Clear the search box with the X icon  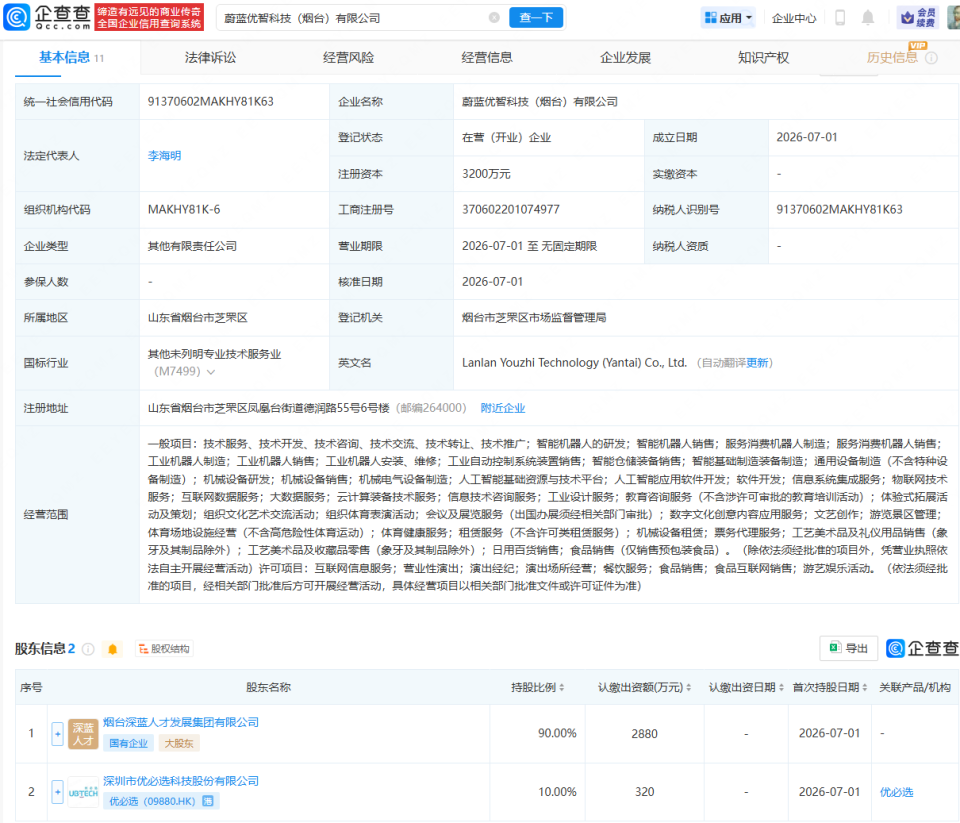[494, 18]
